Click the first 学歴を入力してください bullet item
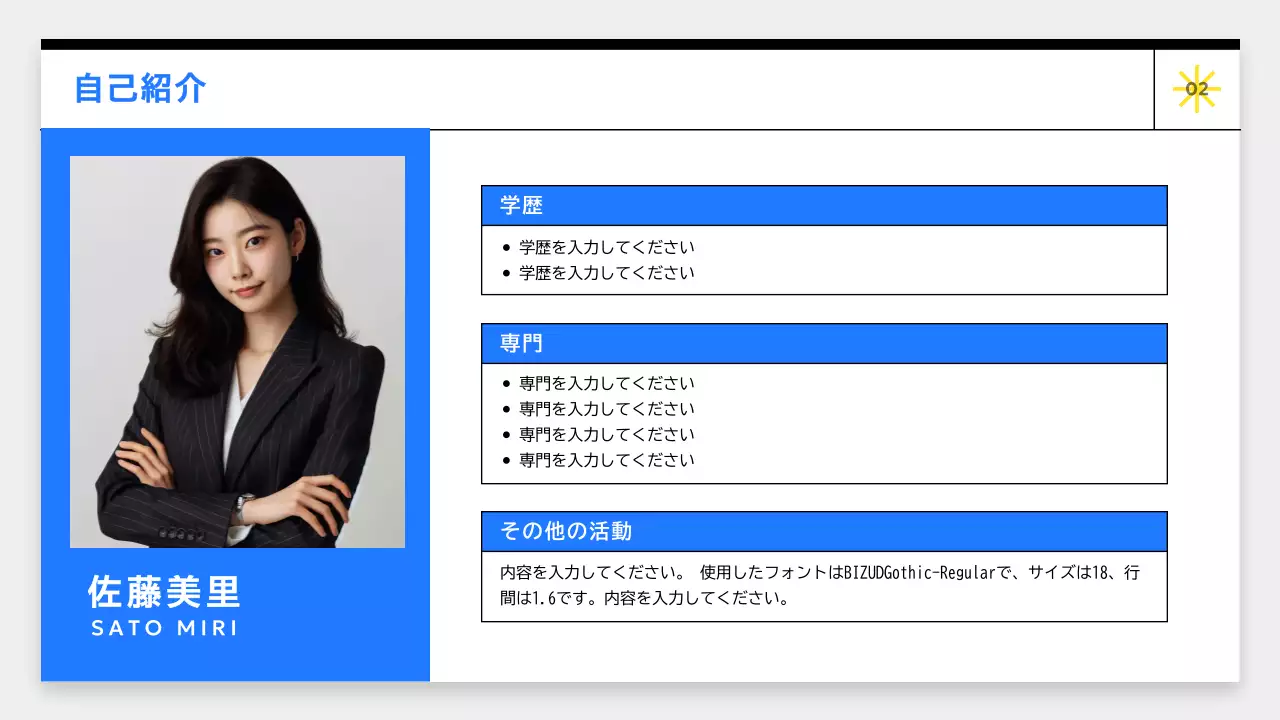 [x=604, y=247]
